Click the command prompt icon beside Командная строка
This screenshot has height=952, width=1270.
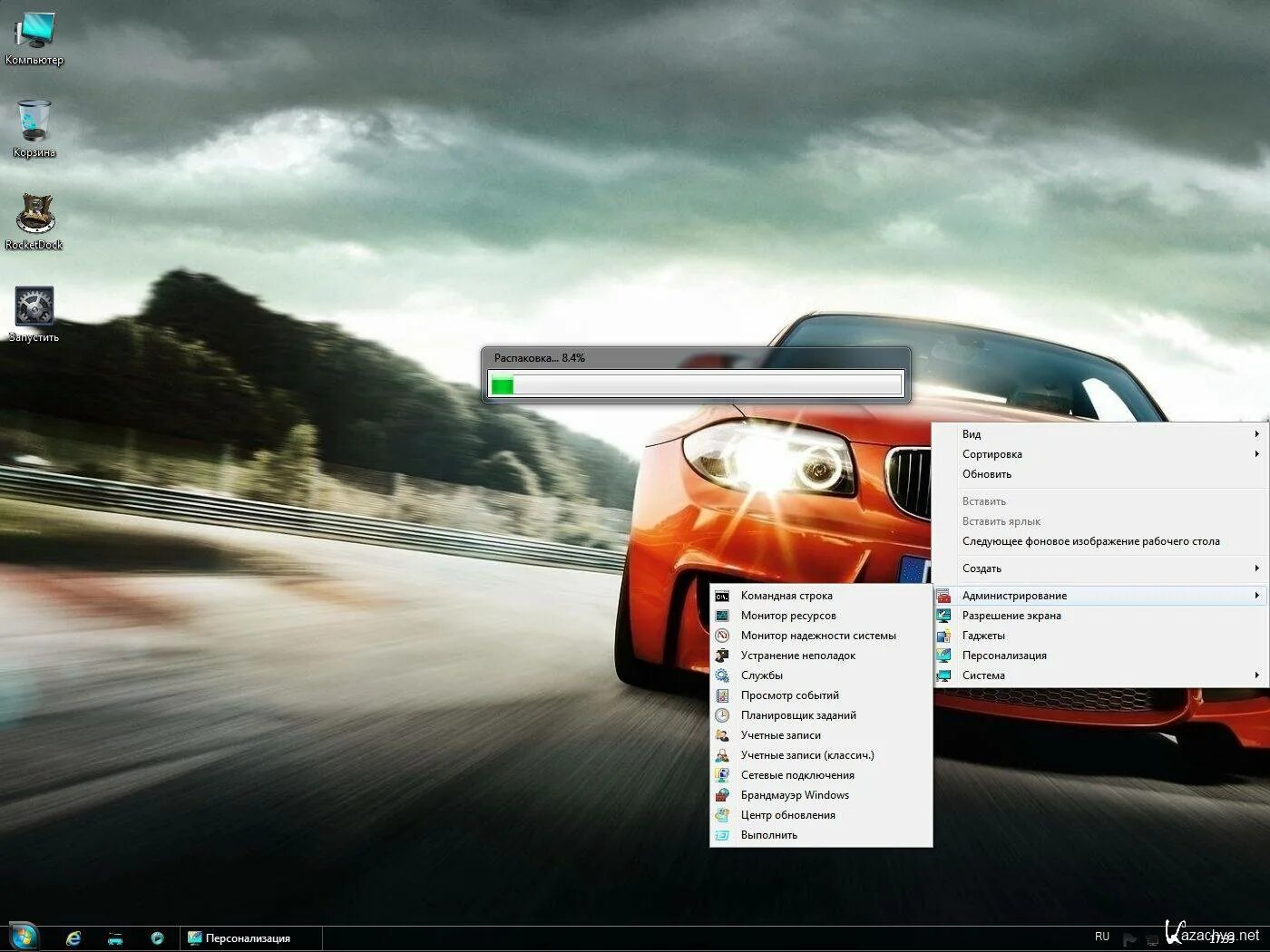[x=722, y=596]
